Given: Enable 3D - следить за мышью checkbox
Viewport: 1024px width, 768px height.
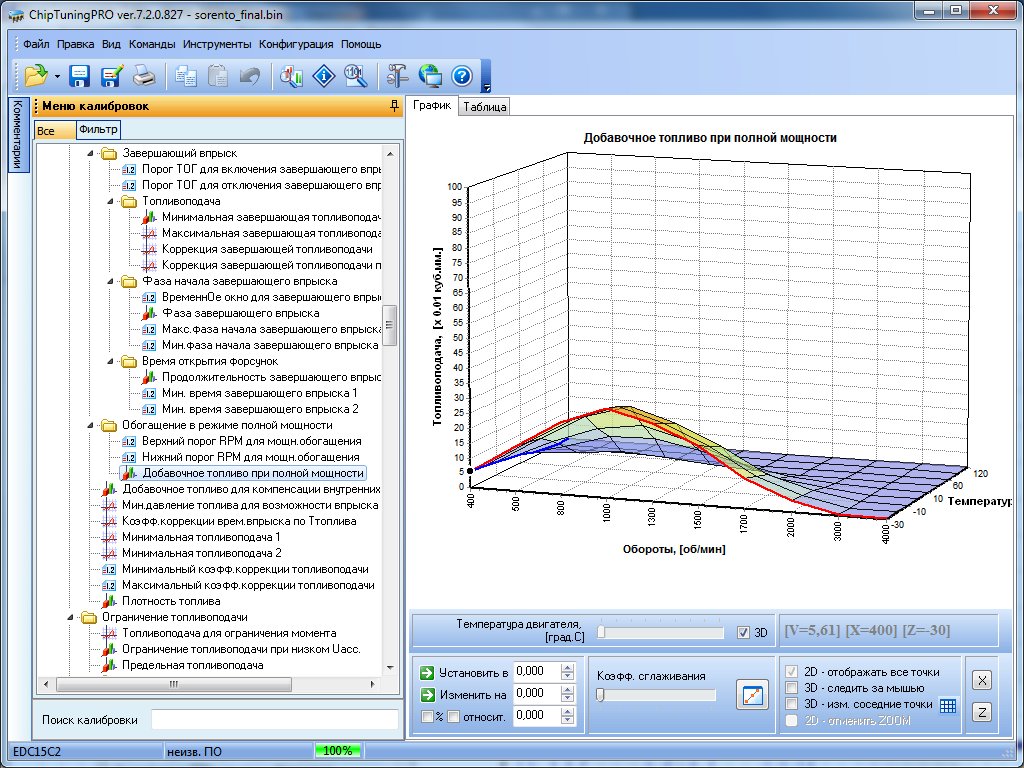Looking at the screenshot, I should [793, 688].
